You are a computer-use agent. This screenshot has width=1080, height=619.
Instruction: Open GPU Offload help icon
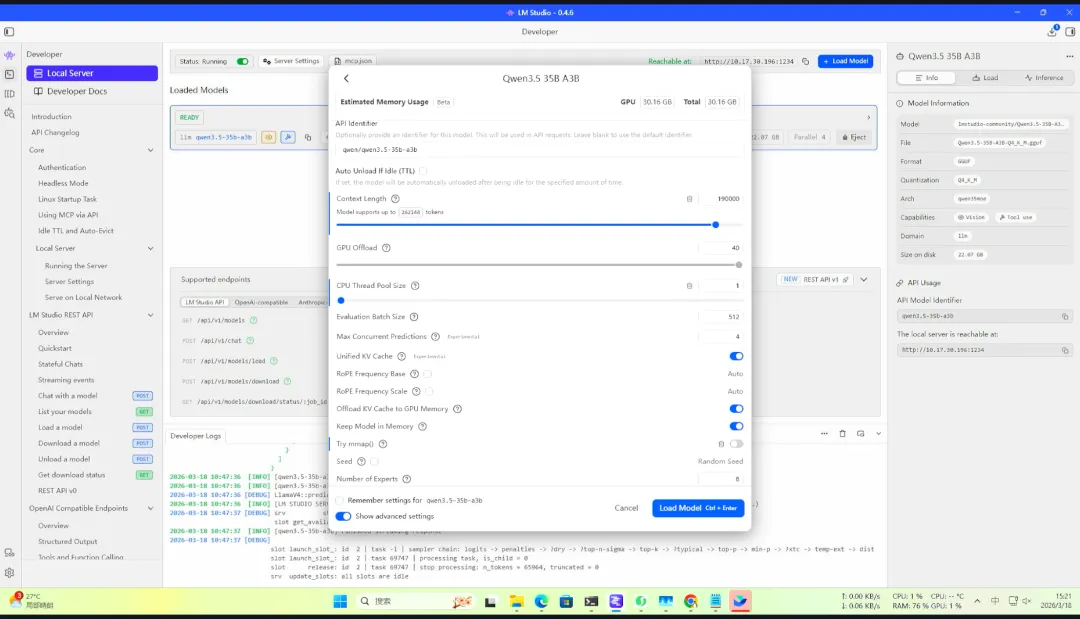point(386,248)
